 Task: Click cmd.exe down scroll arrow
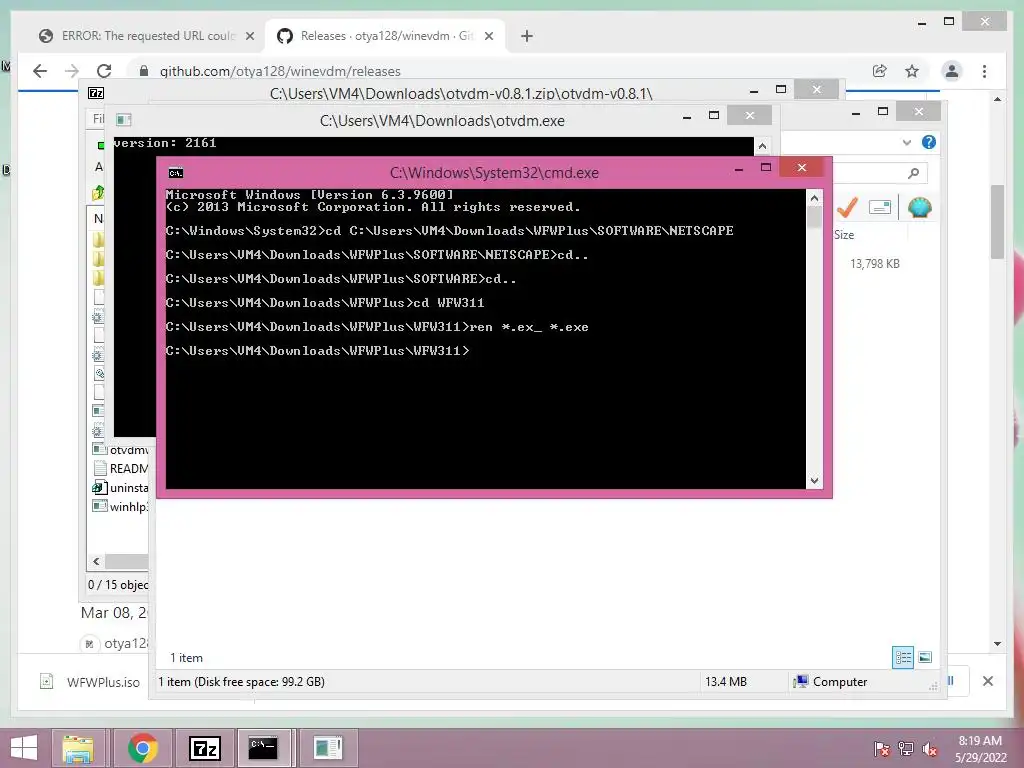click(x=814, y=481)
